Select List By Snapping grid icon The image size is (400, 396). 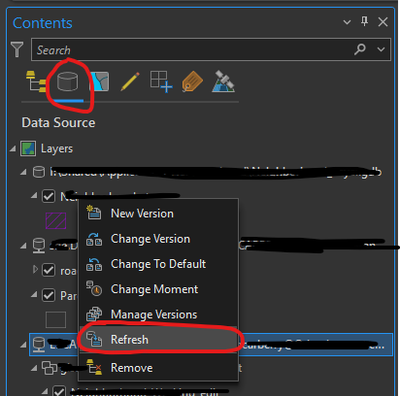click(x=161, y=81)
